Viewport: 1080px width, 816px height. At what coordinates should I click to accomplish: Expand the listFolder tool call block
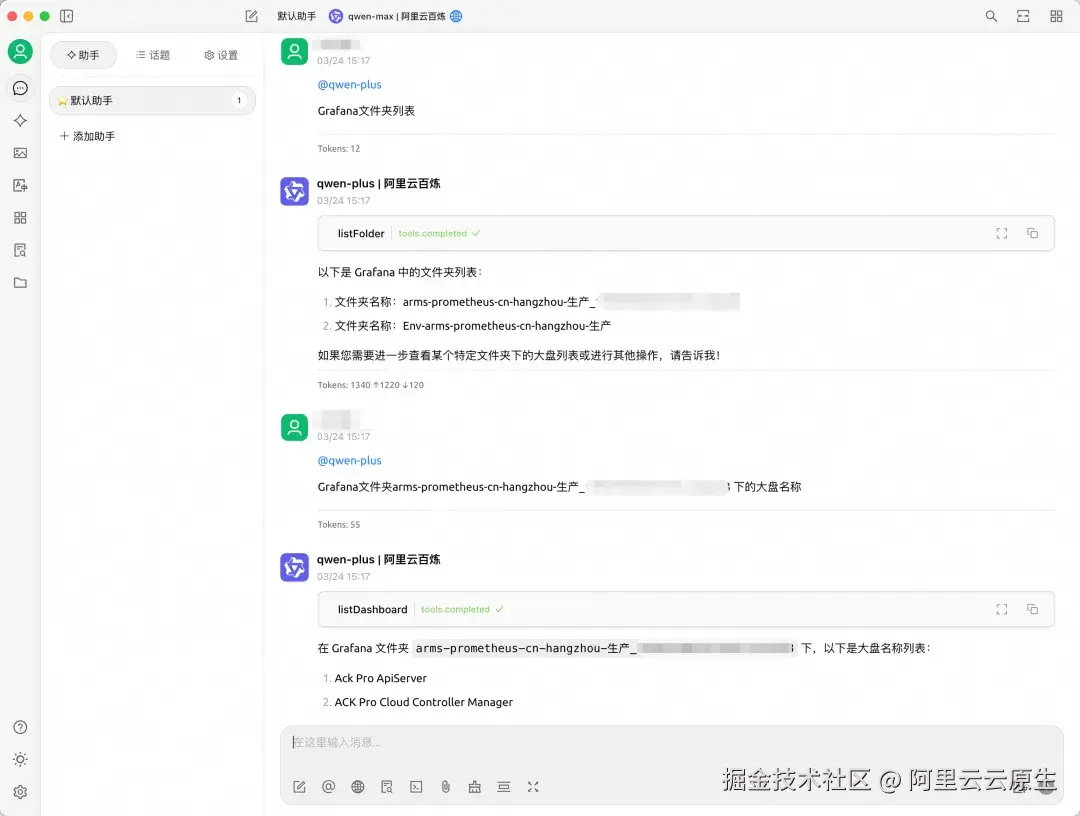[x=686, y=233]
